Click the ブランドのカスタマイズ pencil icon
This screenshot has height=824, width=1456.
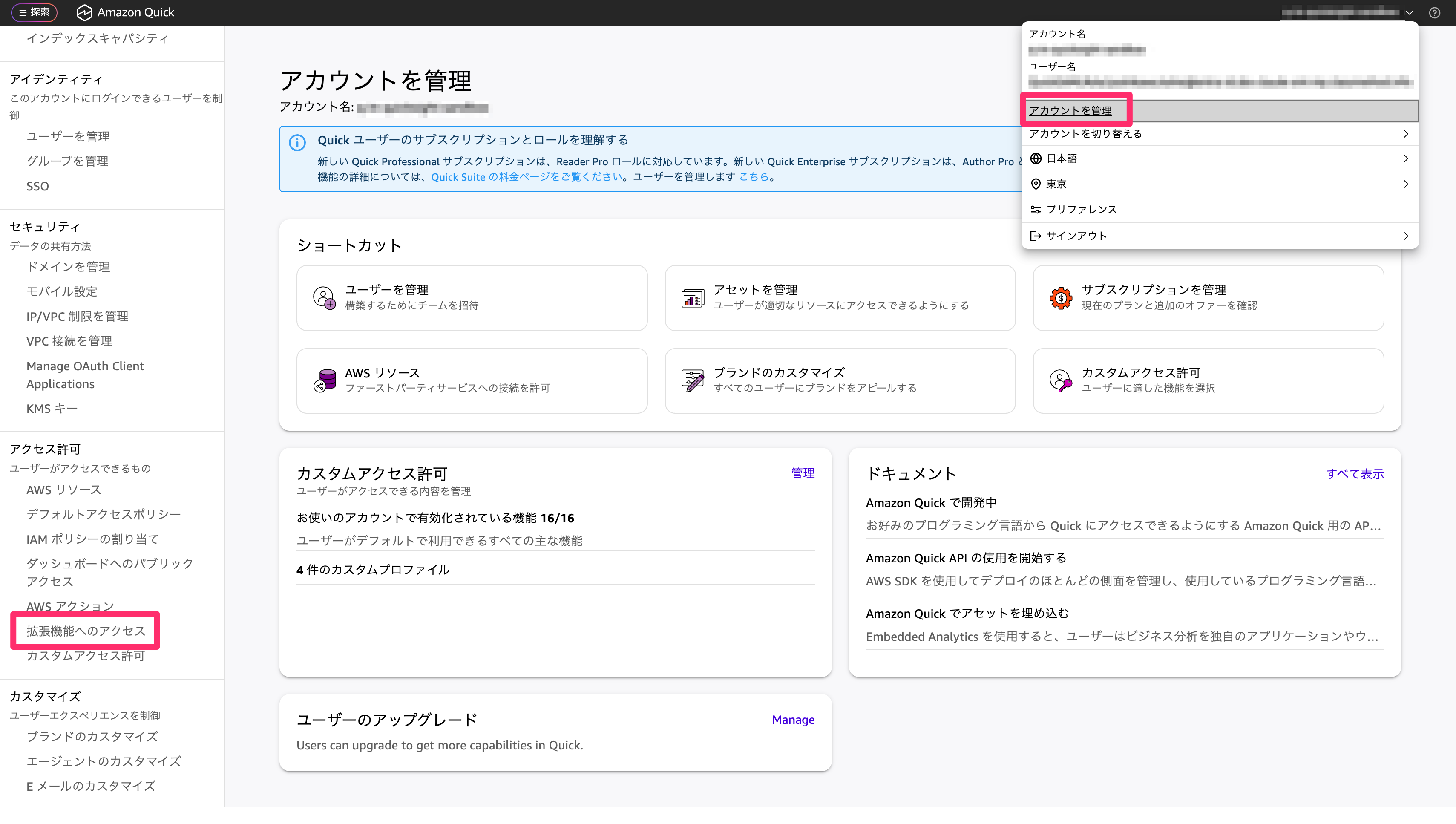click(692, 380)
